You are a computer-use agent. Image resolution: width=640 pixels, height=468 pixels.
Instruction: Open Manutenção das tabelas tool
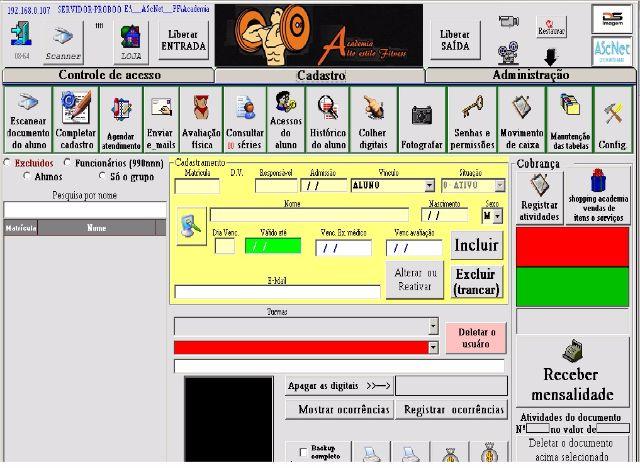570,120
